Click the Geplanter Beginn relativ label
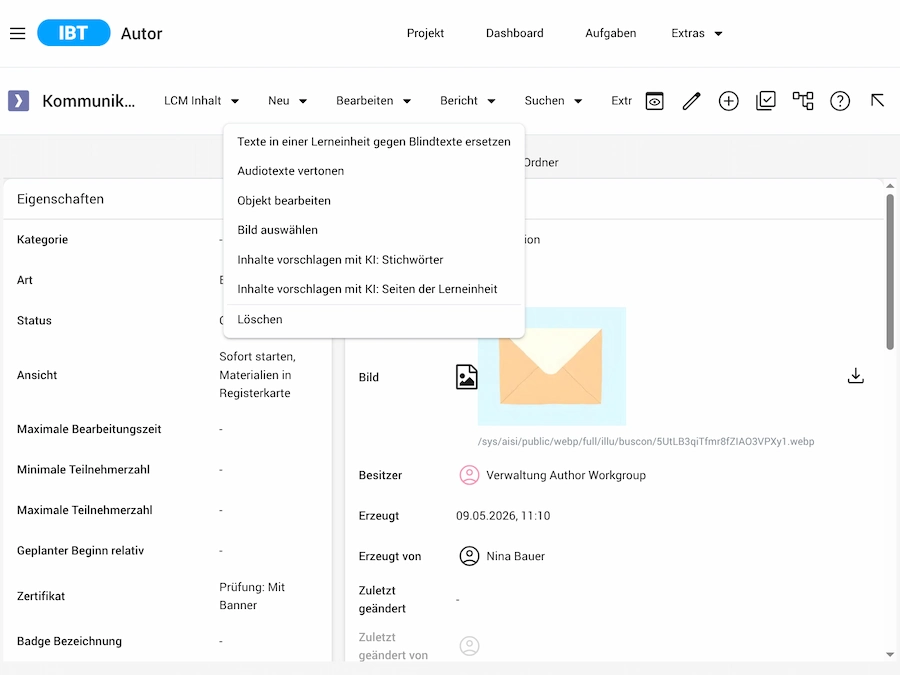 (80, 550)
